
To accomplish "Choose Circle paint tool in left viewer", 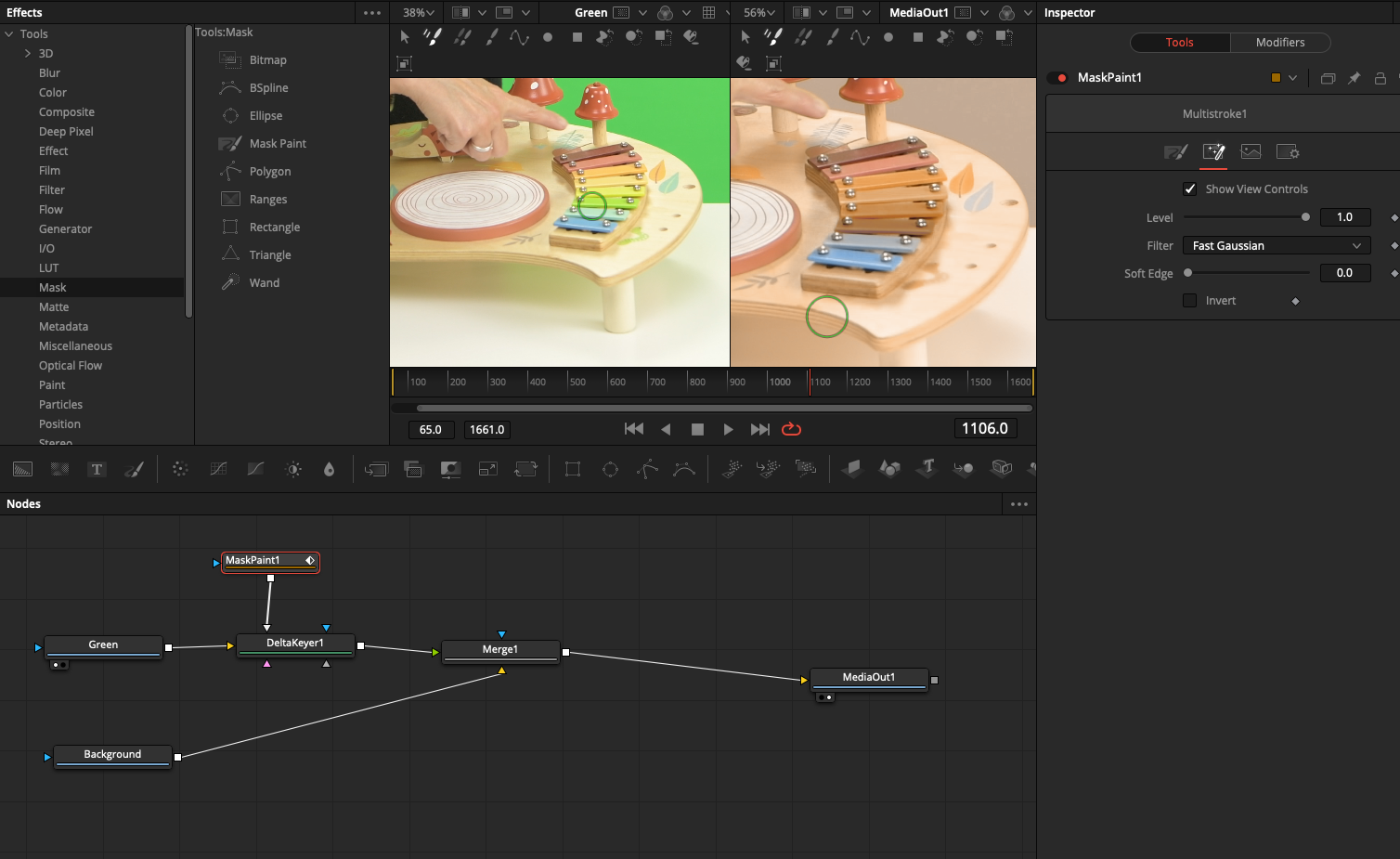I will (548, 37).
